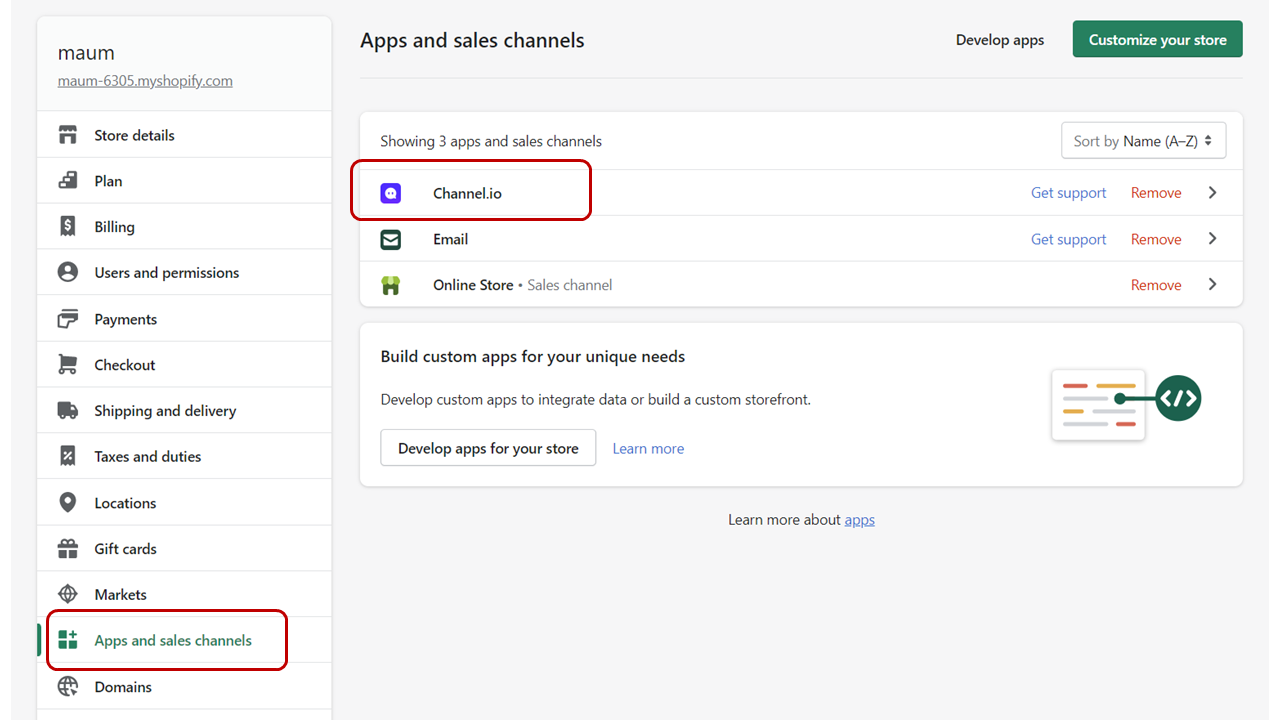Expand the Channel.io row chevron

coord(1212,193)
